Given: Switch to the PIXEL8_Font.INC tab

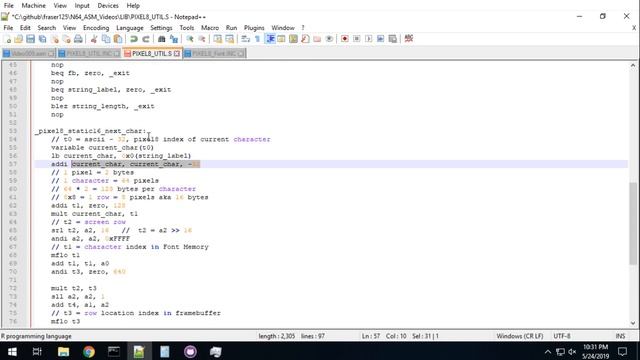Looking at the screenshot, I should tap(214, 53).
